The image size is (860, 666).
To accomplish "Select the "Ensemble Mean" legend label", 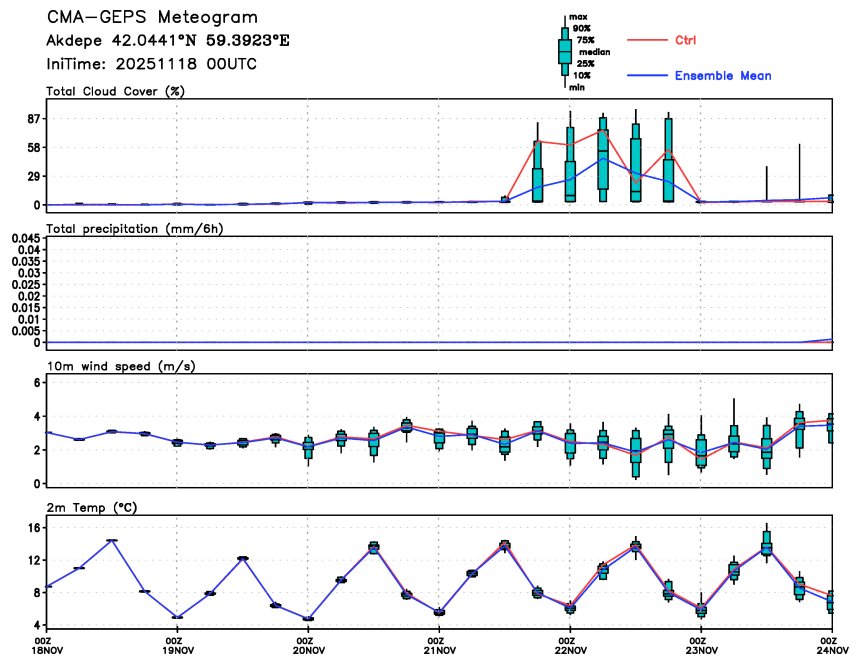I will [723, 76].
